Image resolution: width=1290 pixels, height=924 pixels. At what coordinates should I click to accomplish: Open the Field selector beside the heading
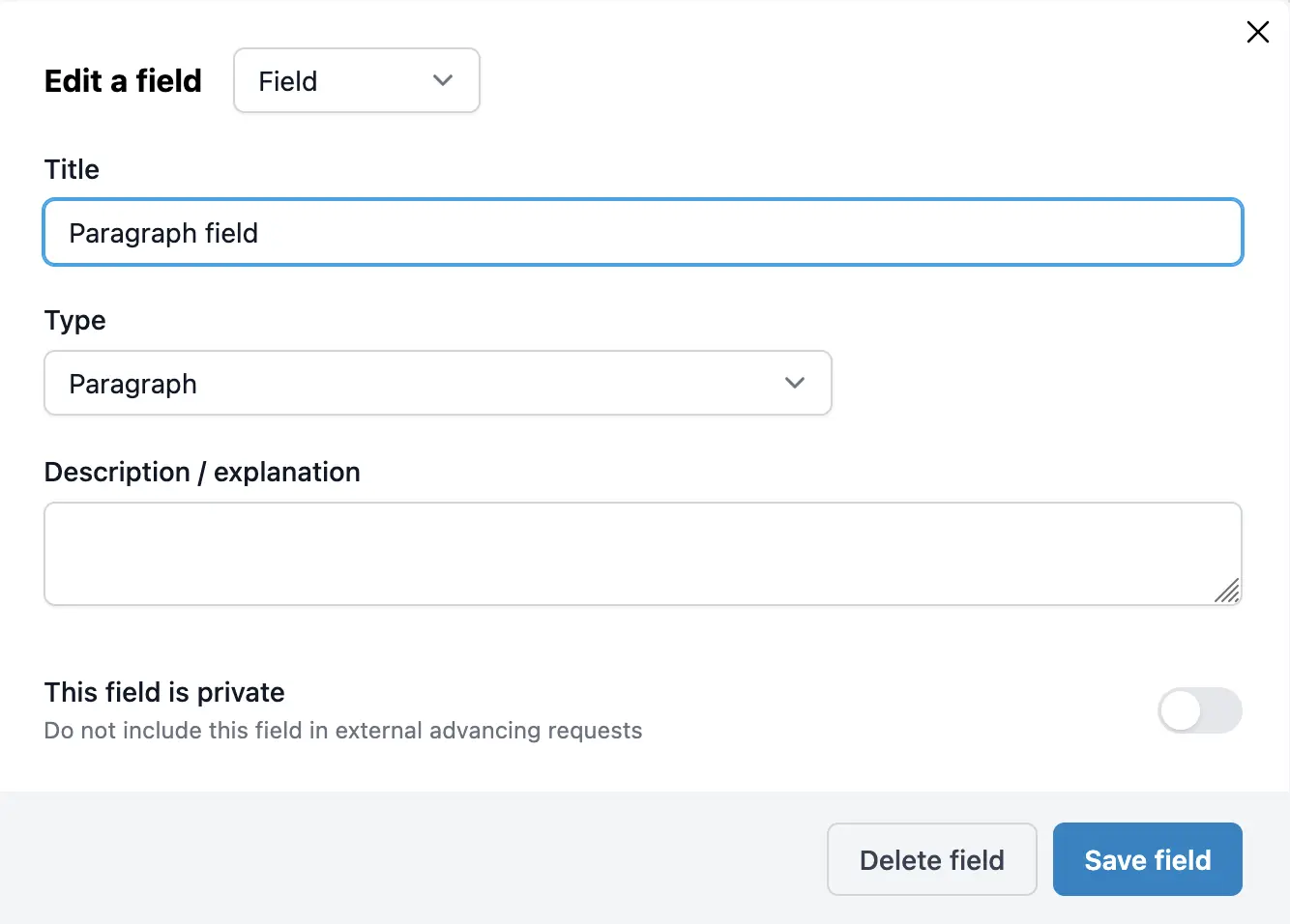pyautogui.click(x=356, y=81)
